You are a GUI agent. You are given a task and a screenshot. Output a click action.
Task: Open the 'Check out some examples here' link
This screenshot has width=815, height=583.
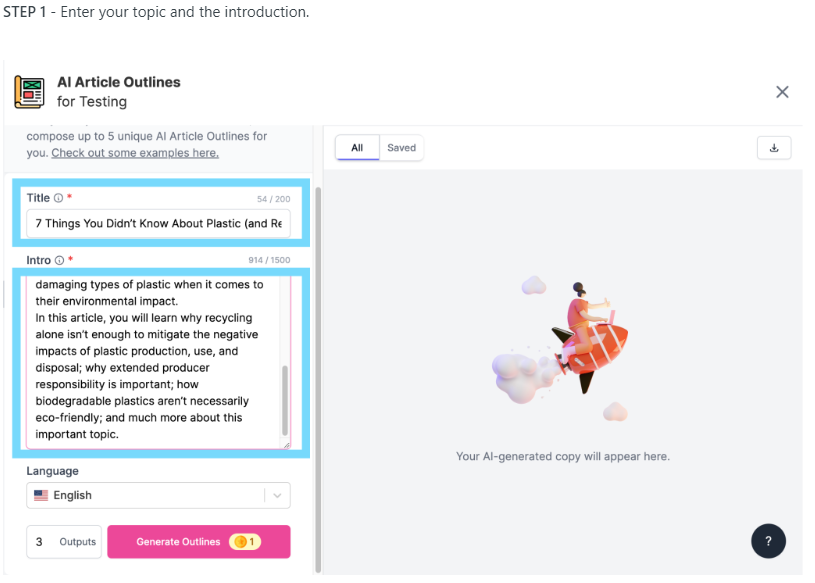[135, 153]
